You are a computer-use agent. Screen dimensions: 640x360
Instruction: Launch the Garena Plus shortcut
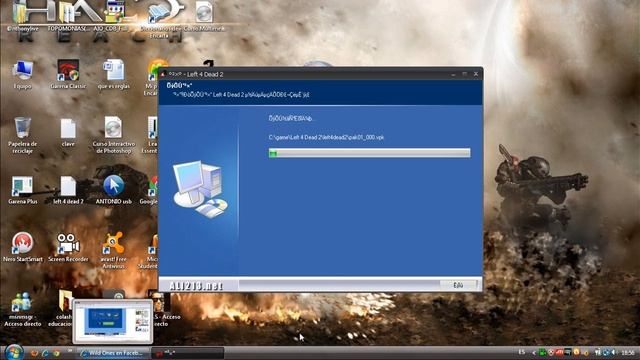[x=22, y=190]
